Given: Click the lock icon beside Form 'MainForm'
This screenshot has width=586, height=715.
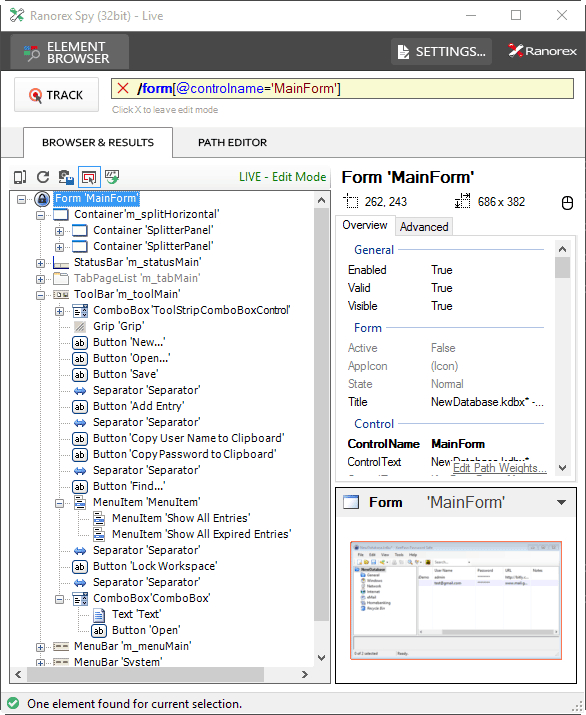Looking at the screenshot, I should tap(42, 199).
